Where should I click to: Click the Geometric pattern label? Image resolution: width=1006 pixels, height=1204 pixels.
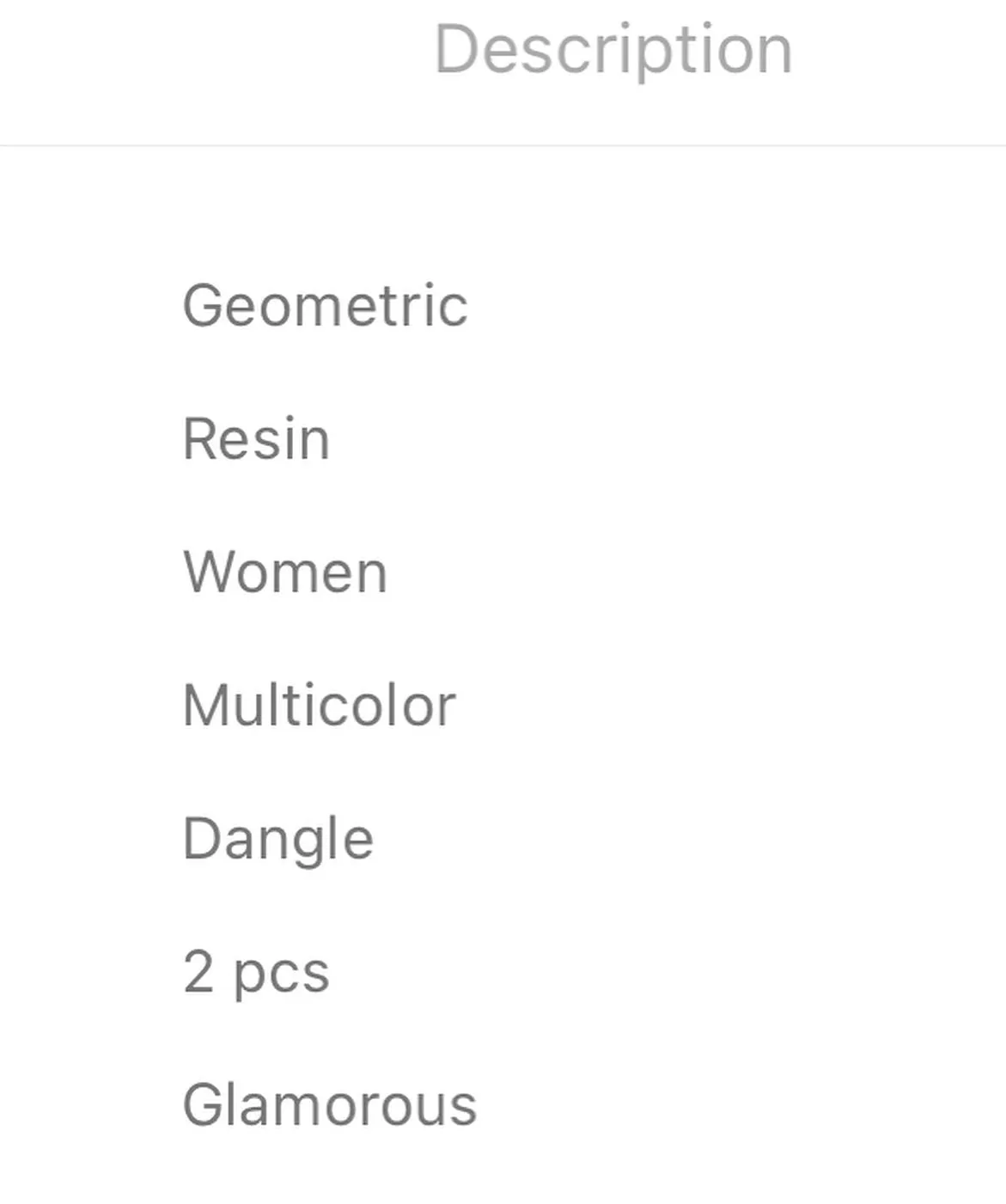326,306
